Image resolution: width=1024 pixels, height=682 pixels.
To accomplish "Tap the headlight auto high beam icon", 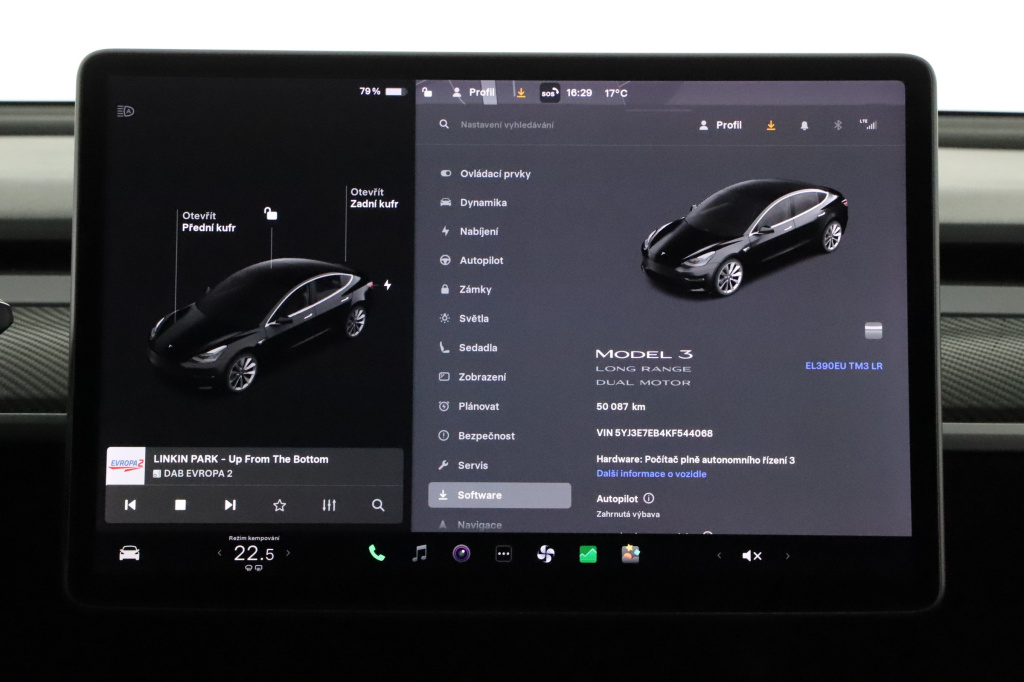I will point(125,111).
